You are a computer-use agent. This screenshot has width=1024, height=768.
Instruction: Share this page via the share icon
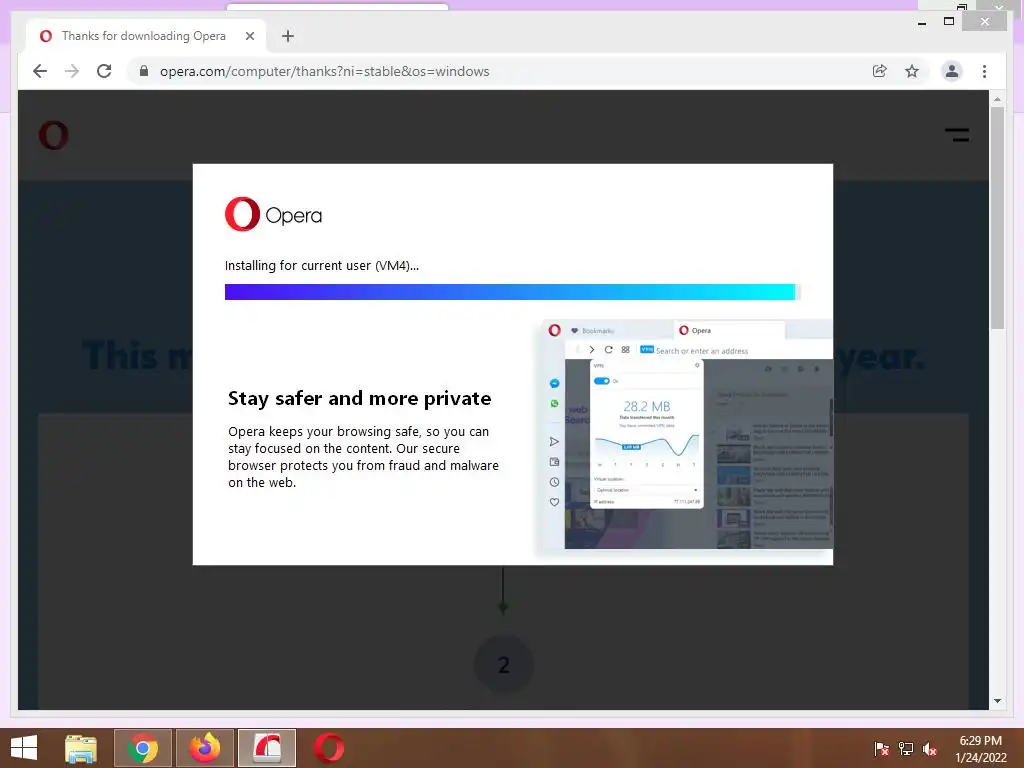[880, 71]
